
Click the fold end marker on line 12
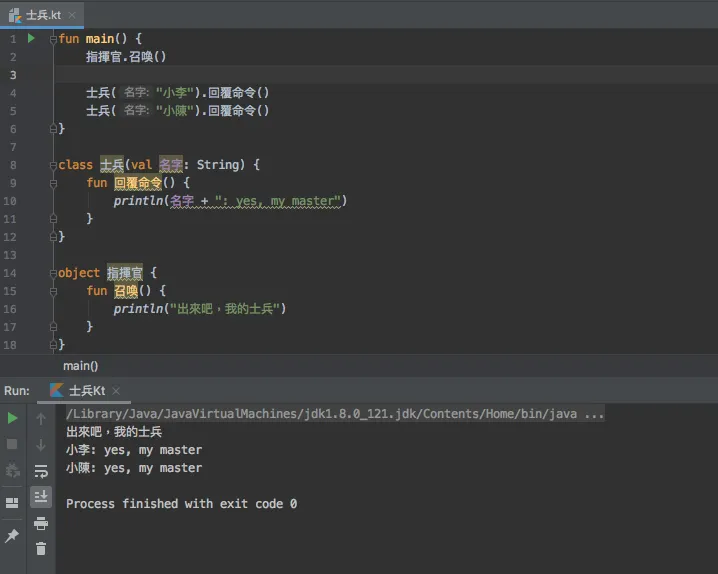[x=53, y=237]
